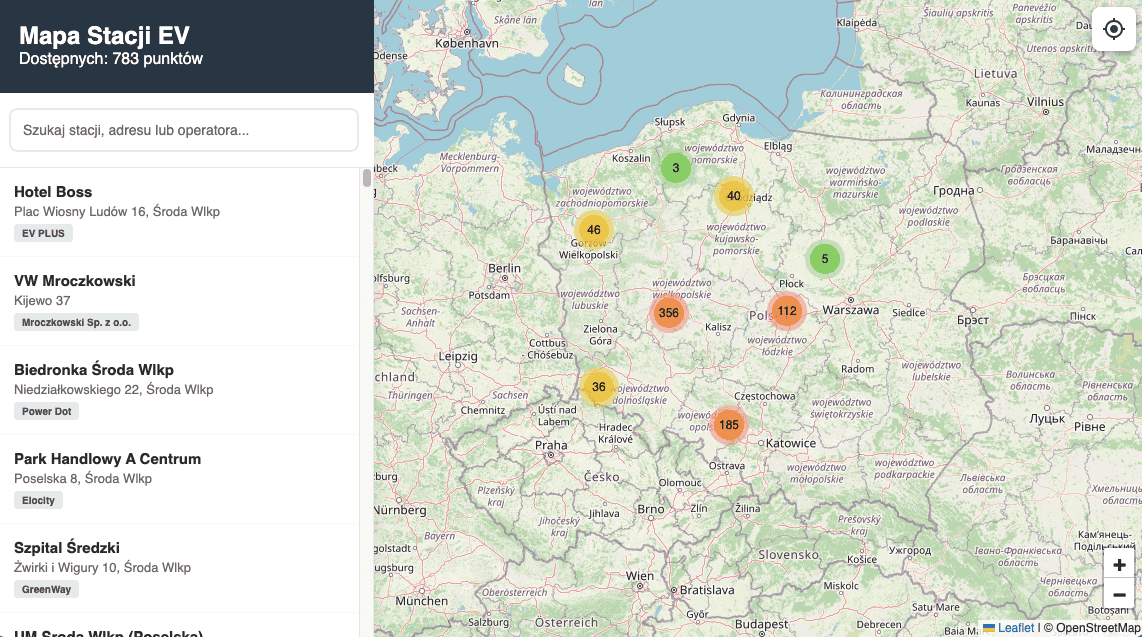Screen dimensions: 1142x637
Task: Click the yellow cluster marker labeled 40
Action: pos(734,196)
